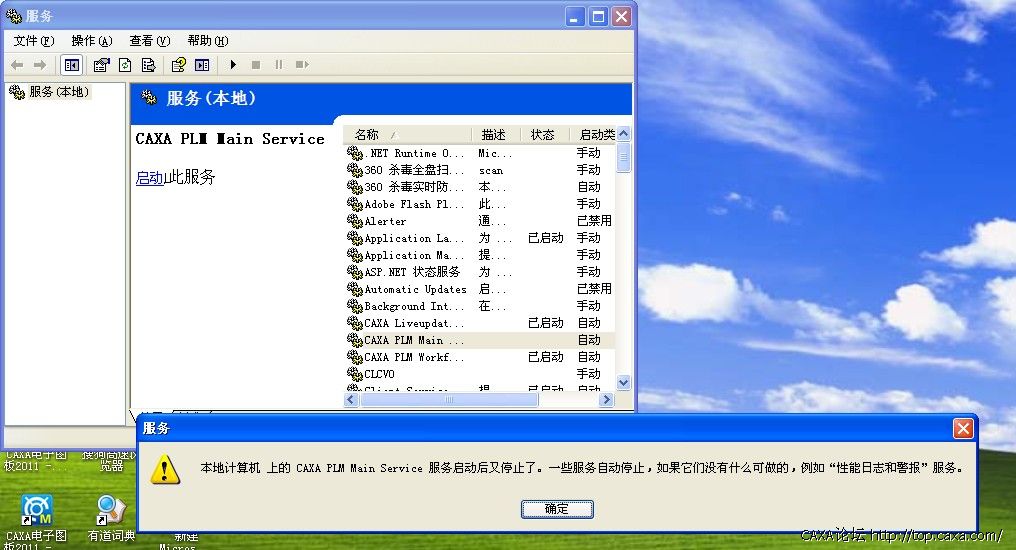Minimize the 服务 window
Screen dimensions: 1016x550
click(x=573, y=16)
